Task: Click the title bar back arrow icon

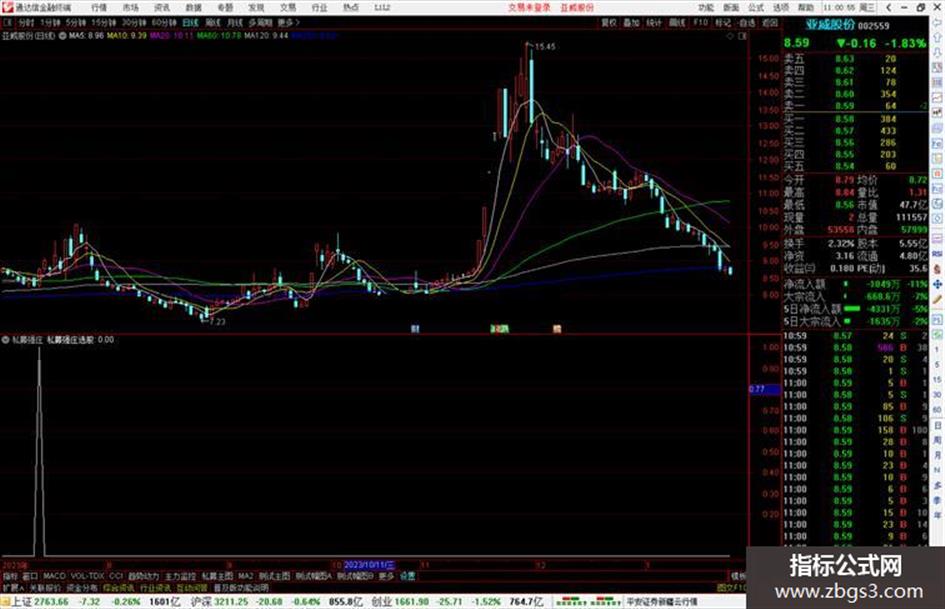Action: [x=888, y=7]
